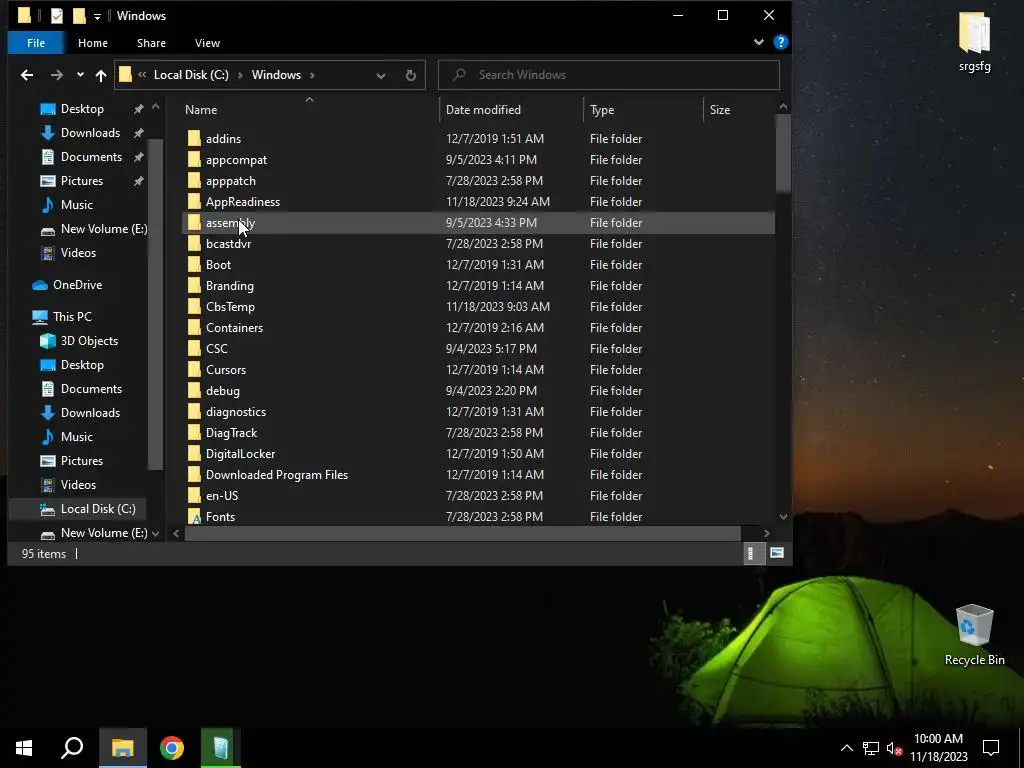
Task: Open the Recycle Bin desktop icon
Action: [974, 635]
